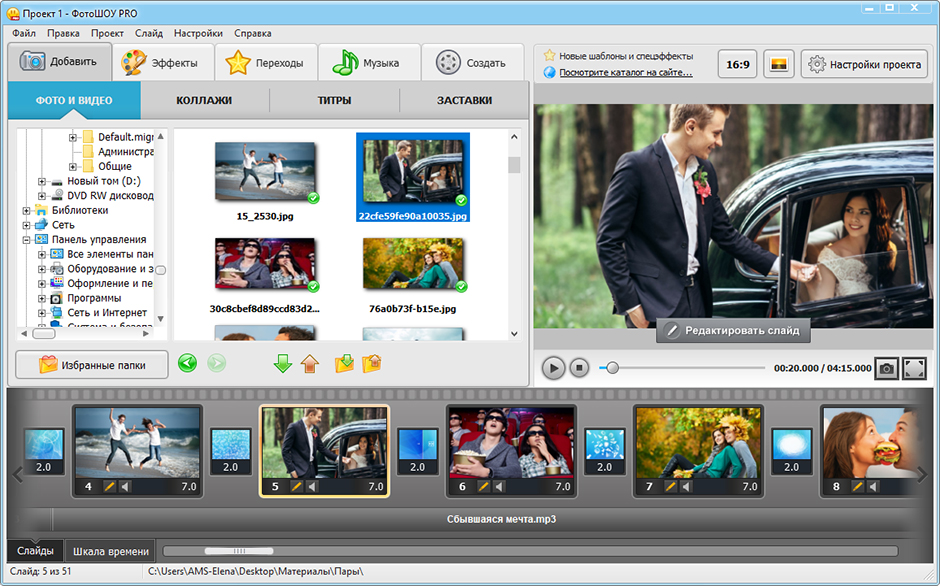Screen dimensions: 940x586
Task: Follow the Посмотрите каталог на сайте link
Action: point(625,73)
